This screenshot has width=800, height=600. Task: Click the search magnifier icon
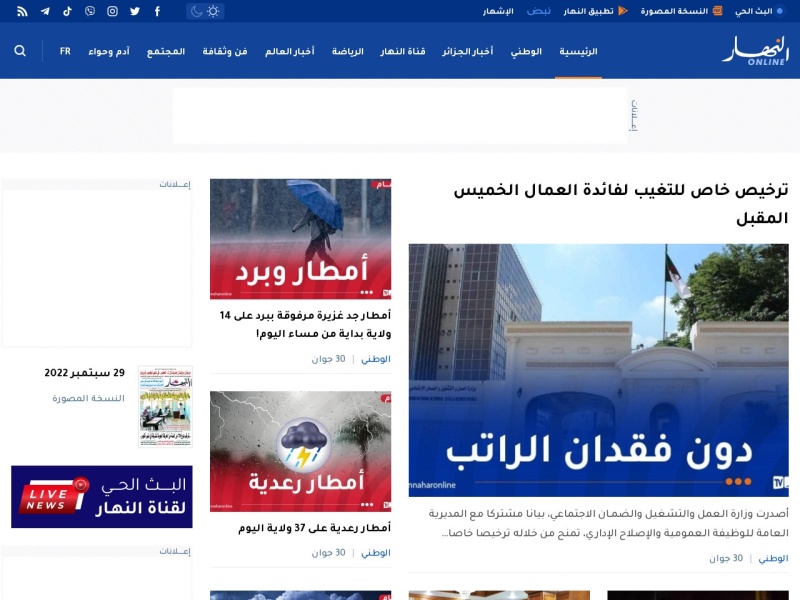pos(20,51)
